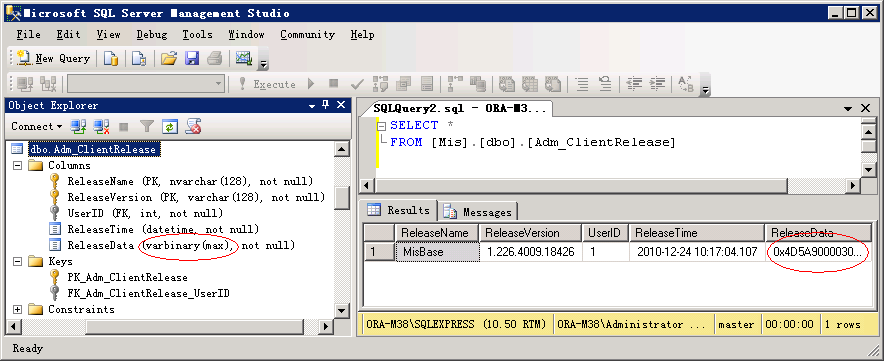Click Uncomment selected lines icon

(x=605, y=84)
